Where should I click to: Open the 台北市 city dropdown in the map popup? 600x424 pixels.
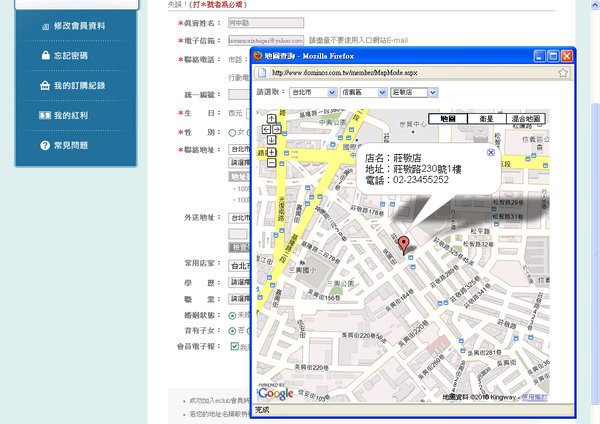313,92
